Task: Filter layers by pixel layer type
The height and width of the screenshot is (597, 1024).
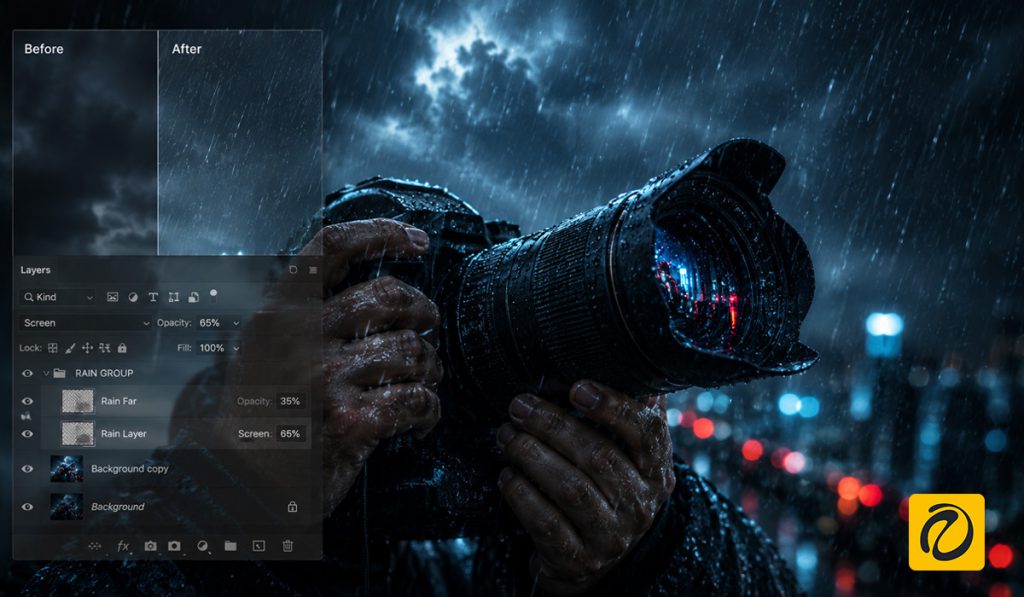Action: 112,297
